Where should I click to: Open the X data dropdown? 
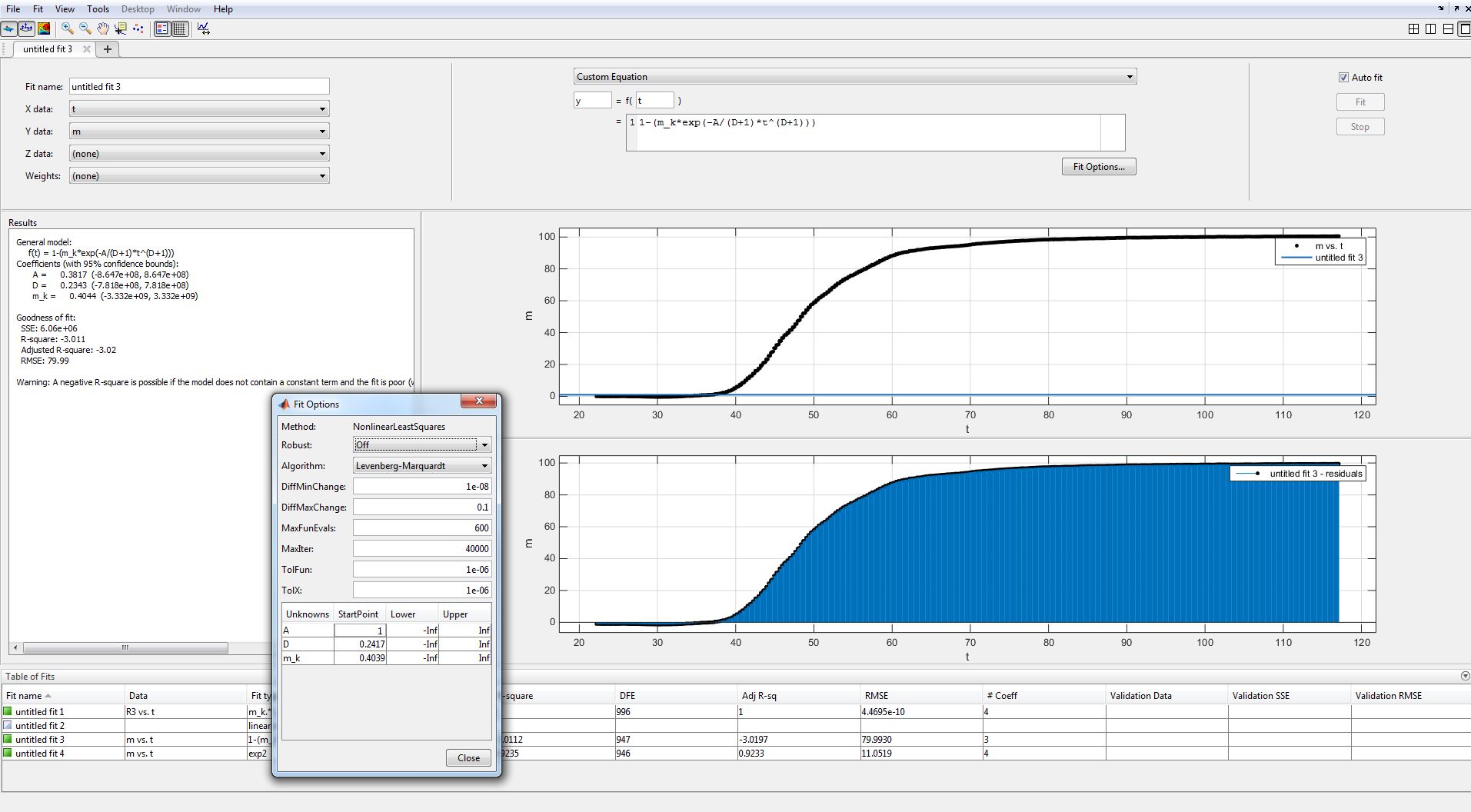coord(199,109)
